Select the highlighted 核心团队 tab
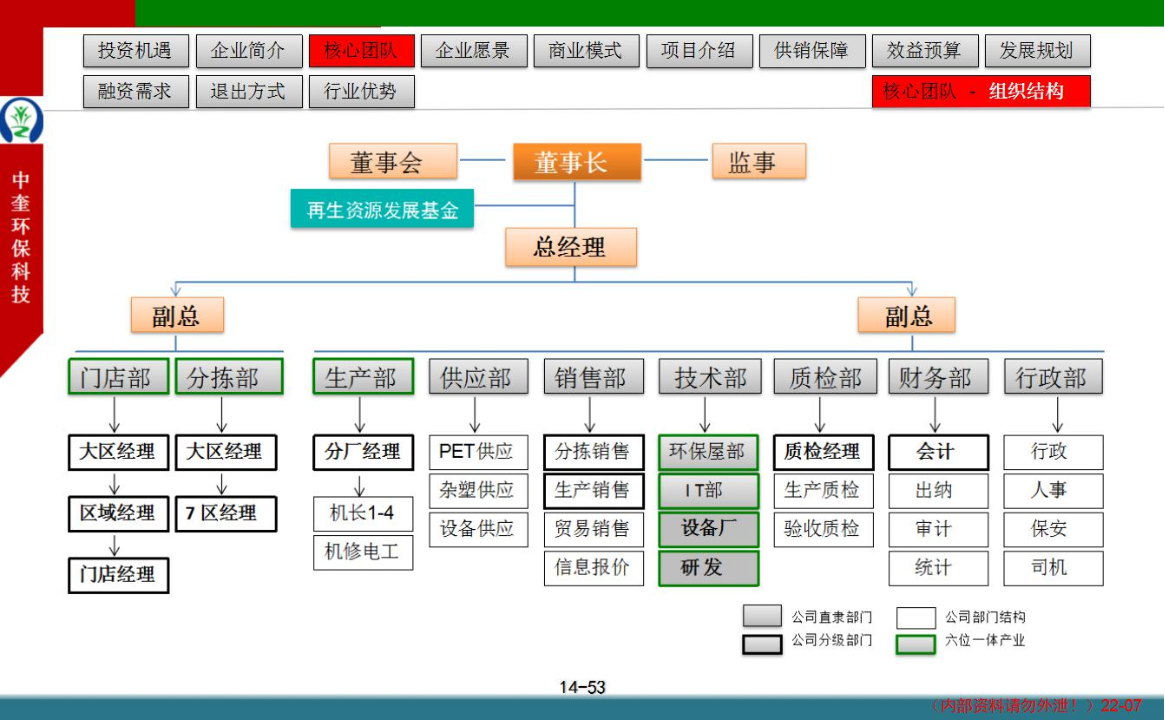This screenshot has height=720, width=1165. 362,51
